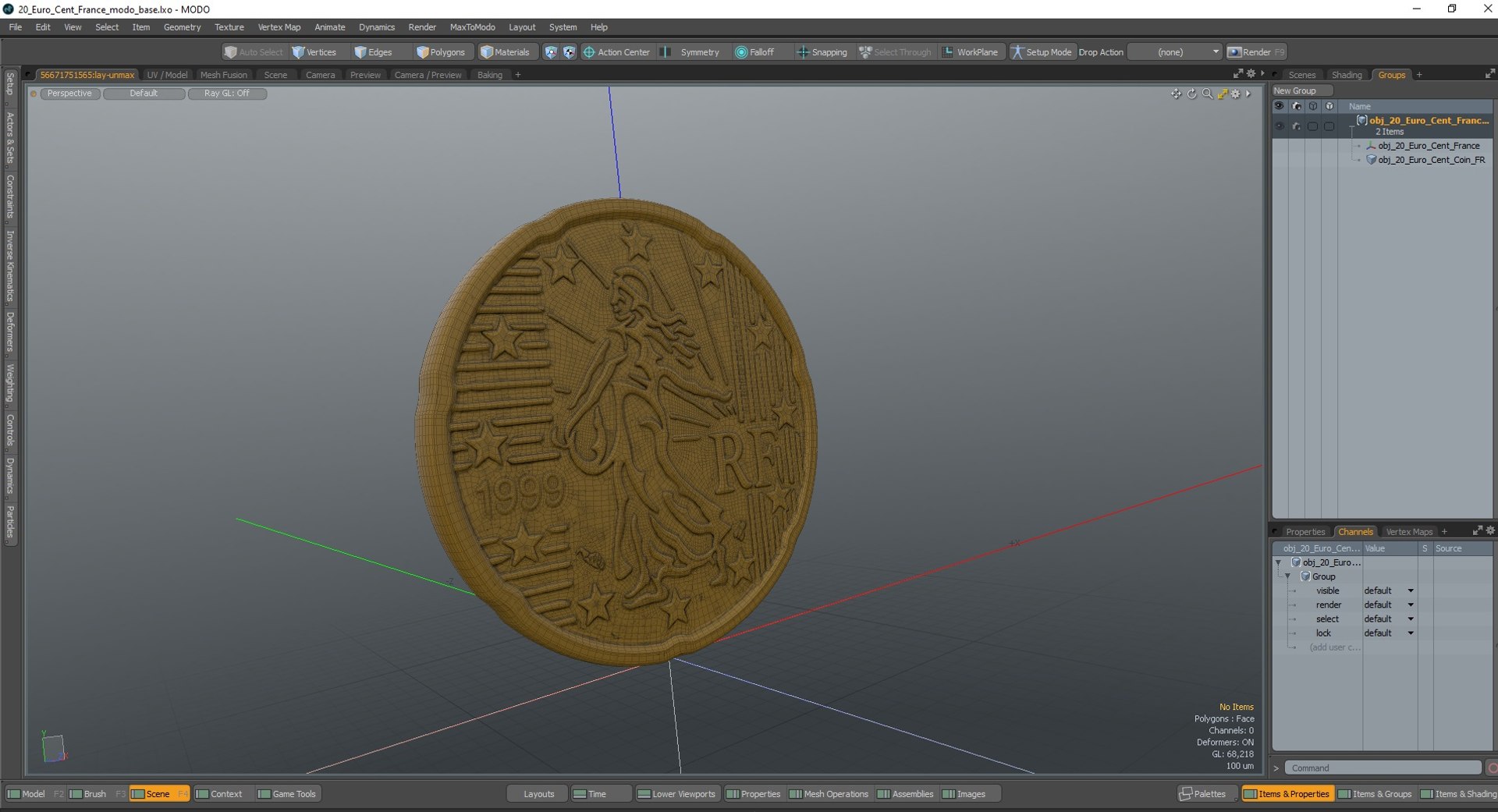
Task: Open Channels panel settings gear
Action: click(1490, 530)
